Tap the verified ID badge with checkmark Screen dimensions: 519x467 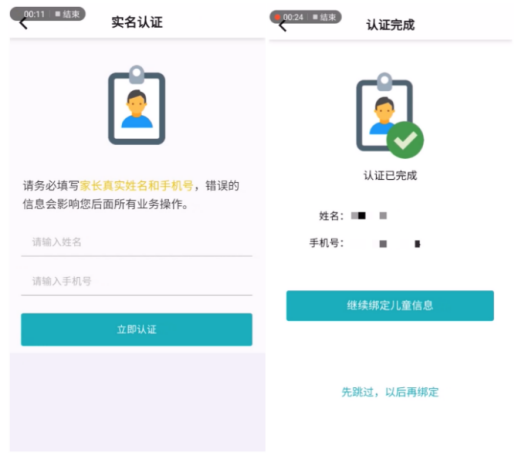click(389, 115)
